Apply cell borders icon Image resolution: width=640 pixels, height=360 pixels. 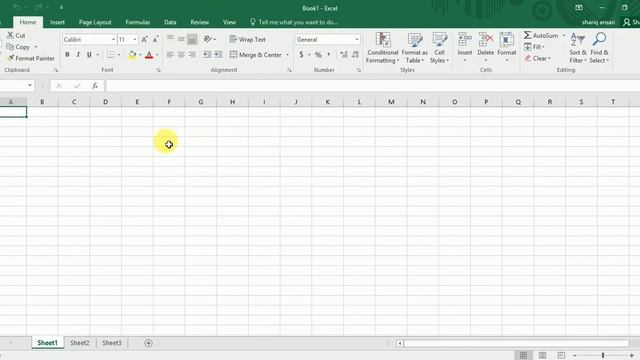pyautogui.click(x=111, y=55)
